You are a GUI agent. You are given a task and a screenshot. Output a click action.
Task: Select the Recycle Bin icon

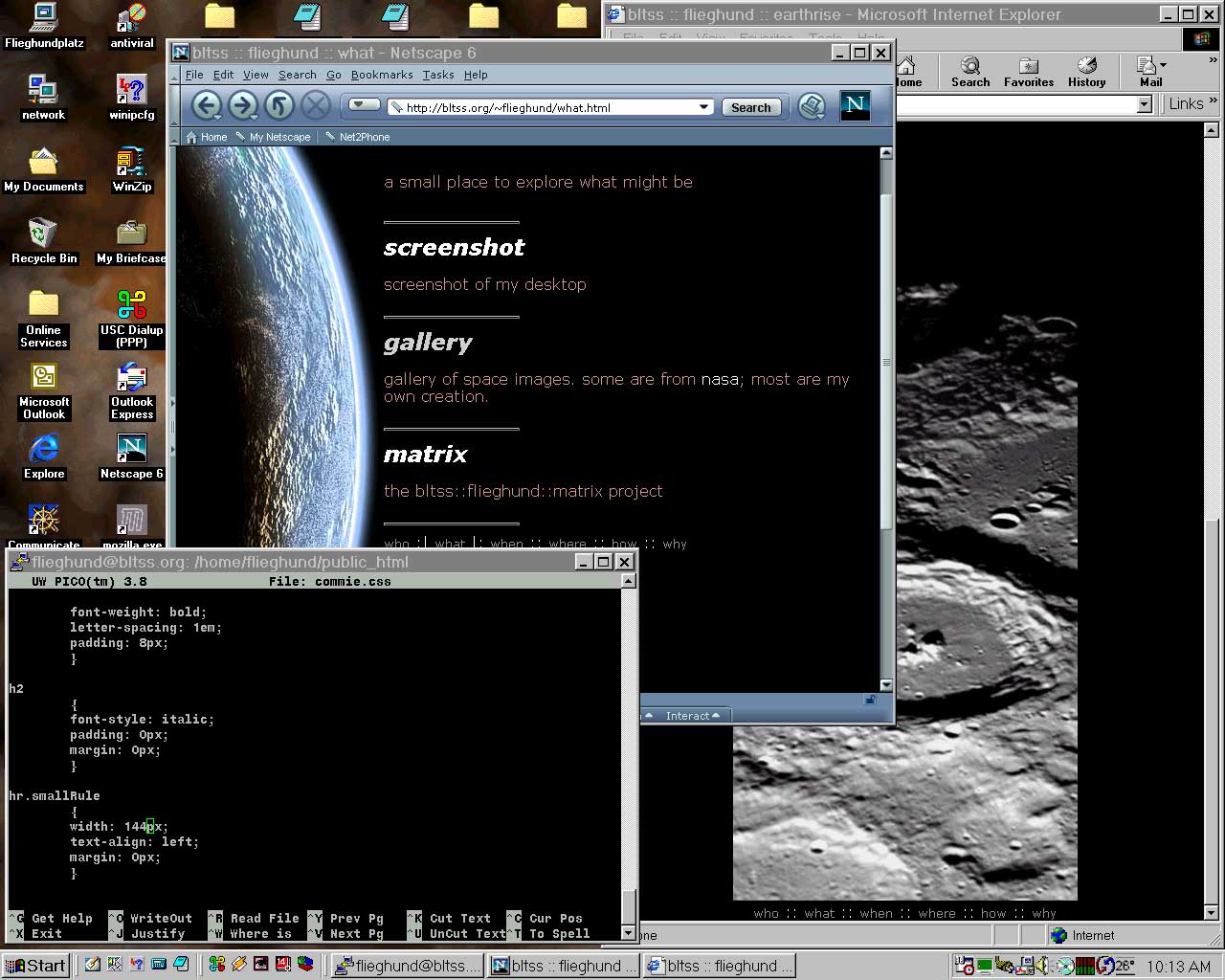(44, 241)
